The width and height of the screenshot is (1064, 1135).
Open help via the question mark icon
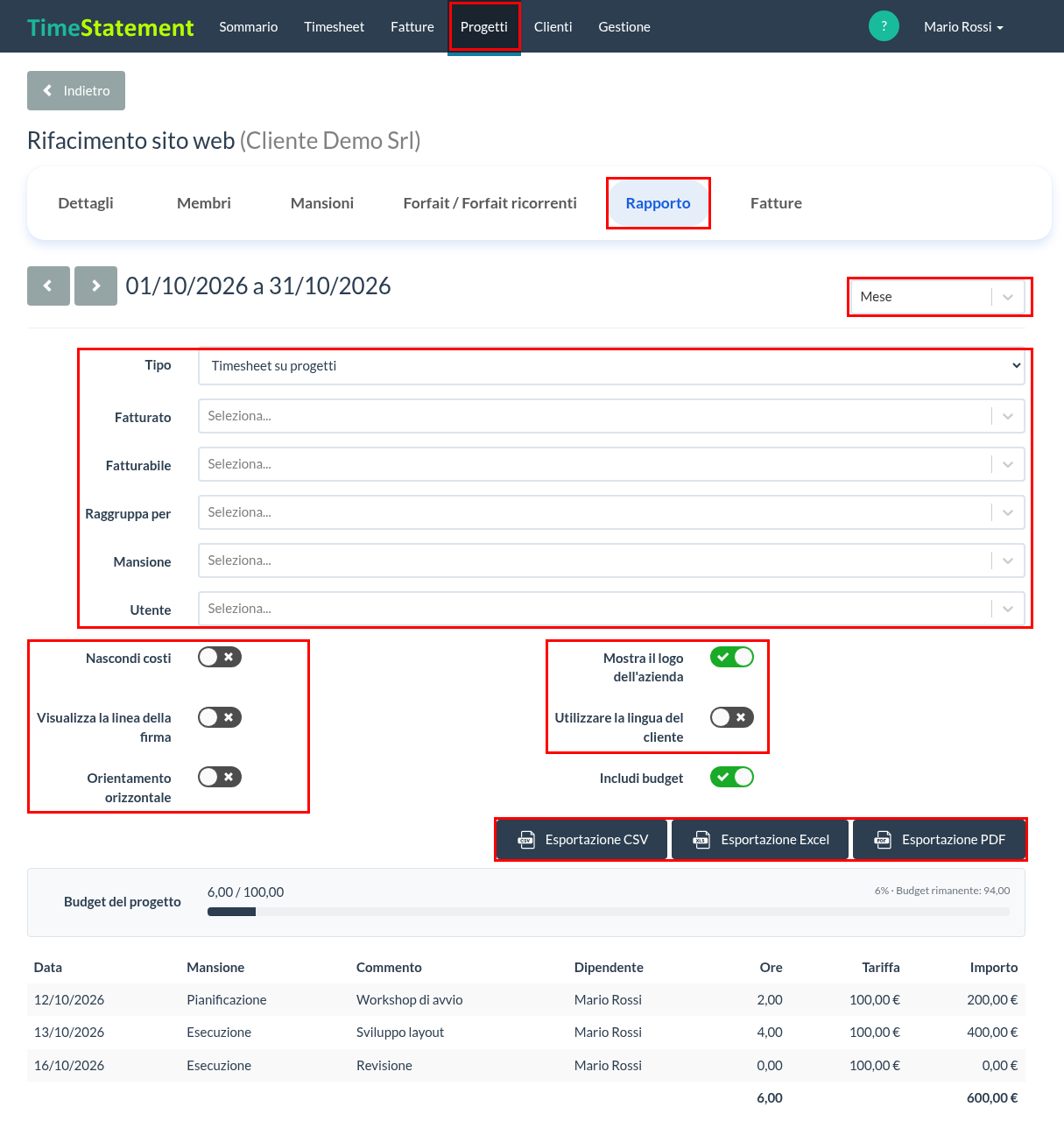tap(884, 26)
